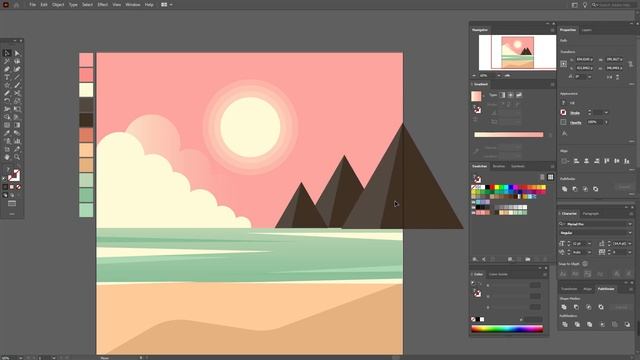Open the Window menu
The width and height of the screenshot is (640, 360).
(x=133, y=5)
